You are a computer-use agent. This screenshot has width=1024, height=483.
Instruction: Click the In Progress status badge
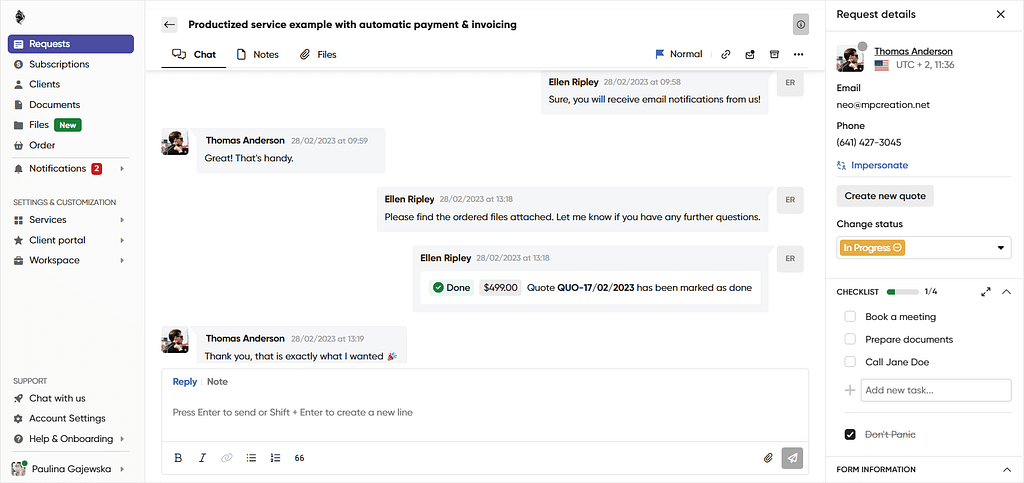click(x=872, y=247)
